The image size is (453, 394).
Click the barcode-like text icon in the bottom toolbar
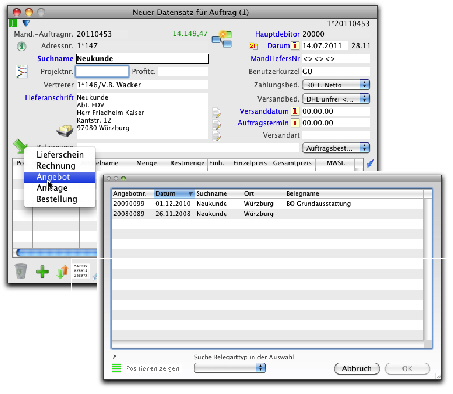point(80,271)
